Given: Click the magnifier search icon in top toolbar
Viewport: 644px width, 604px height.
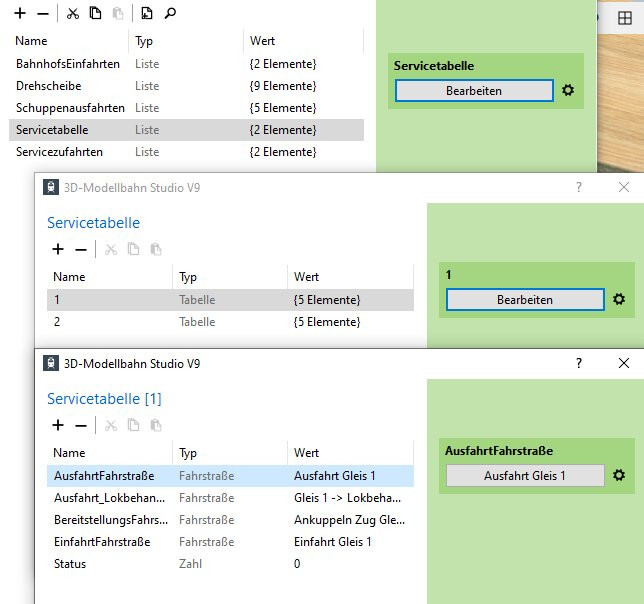Looking at the screenshot, I should (170, 14).
